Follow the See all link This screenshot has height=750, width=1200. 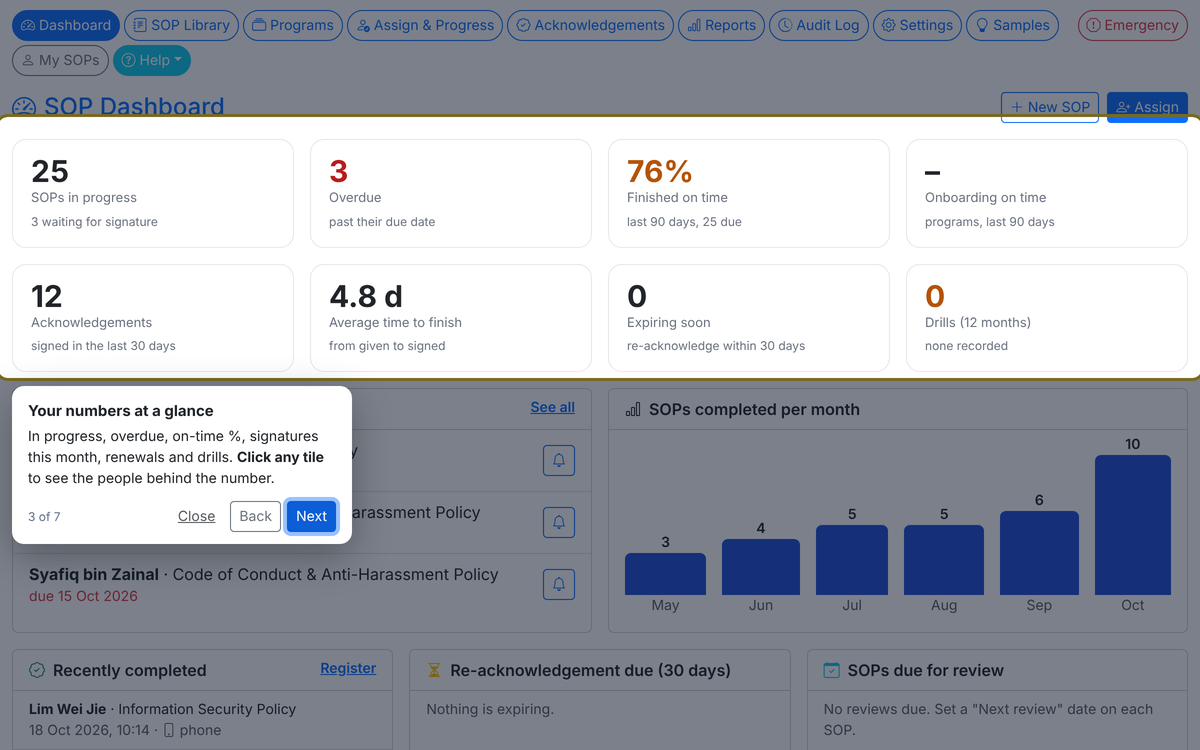click(x=552, y=407)
